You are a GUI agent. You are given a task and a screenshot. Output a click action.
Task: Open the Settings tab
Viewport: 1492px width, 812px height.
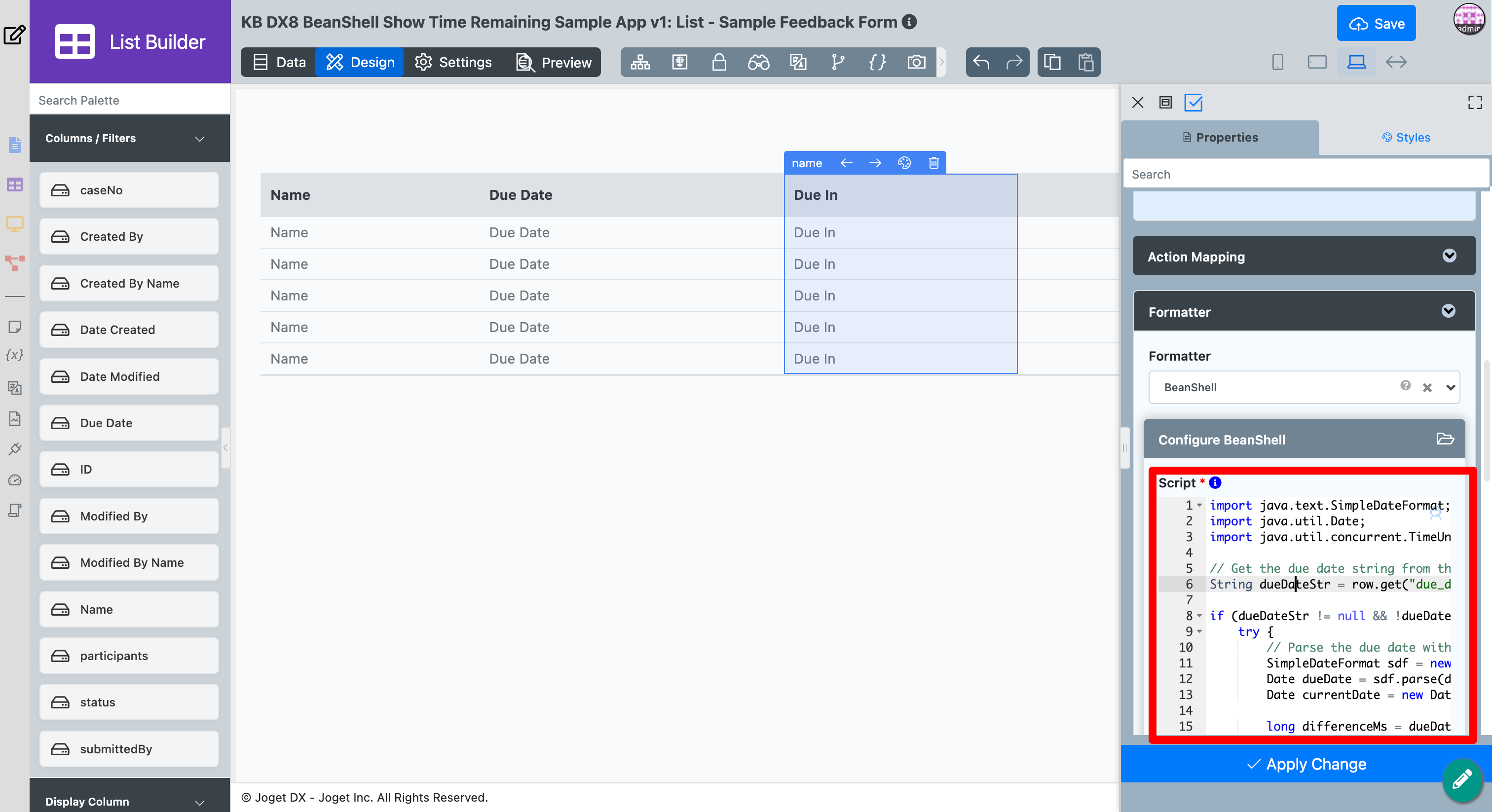pyautogui.click(x=453, y=62)
